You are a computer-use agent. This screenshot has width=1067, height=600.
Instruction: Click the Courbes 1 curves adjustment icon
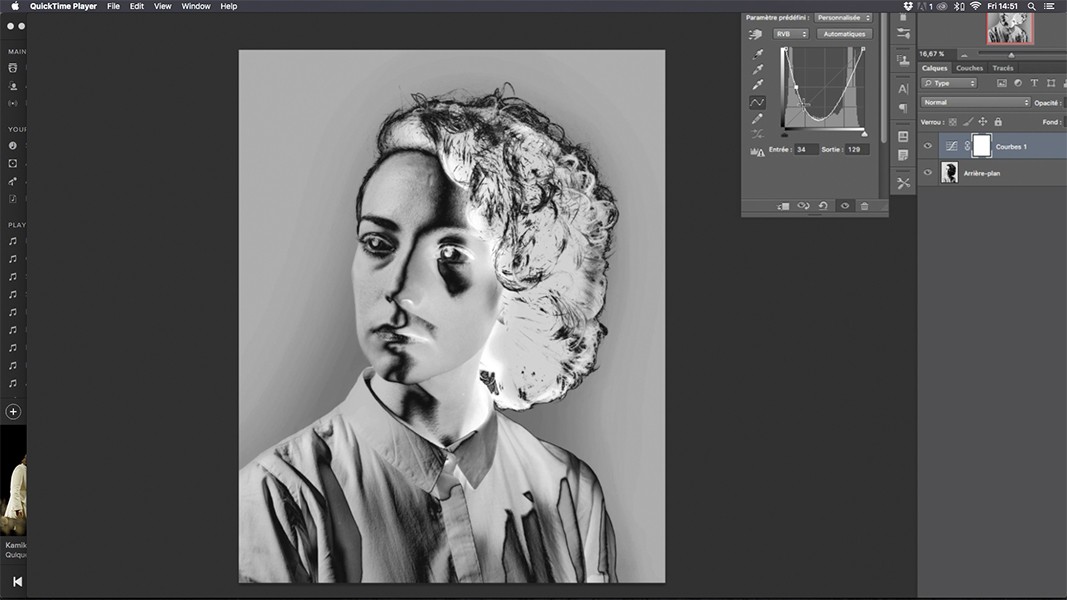tap(951, 146)
